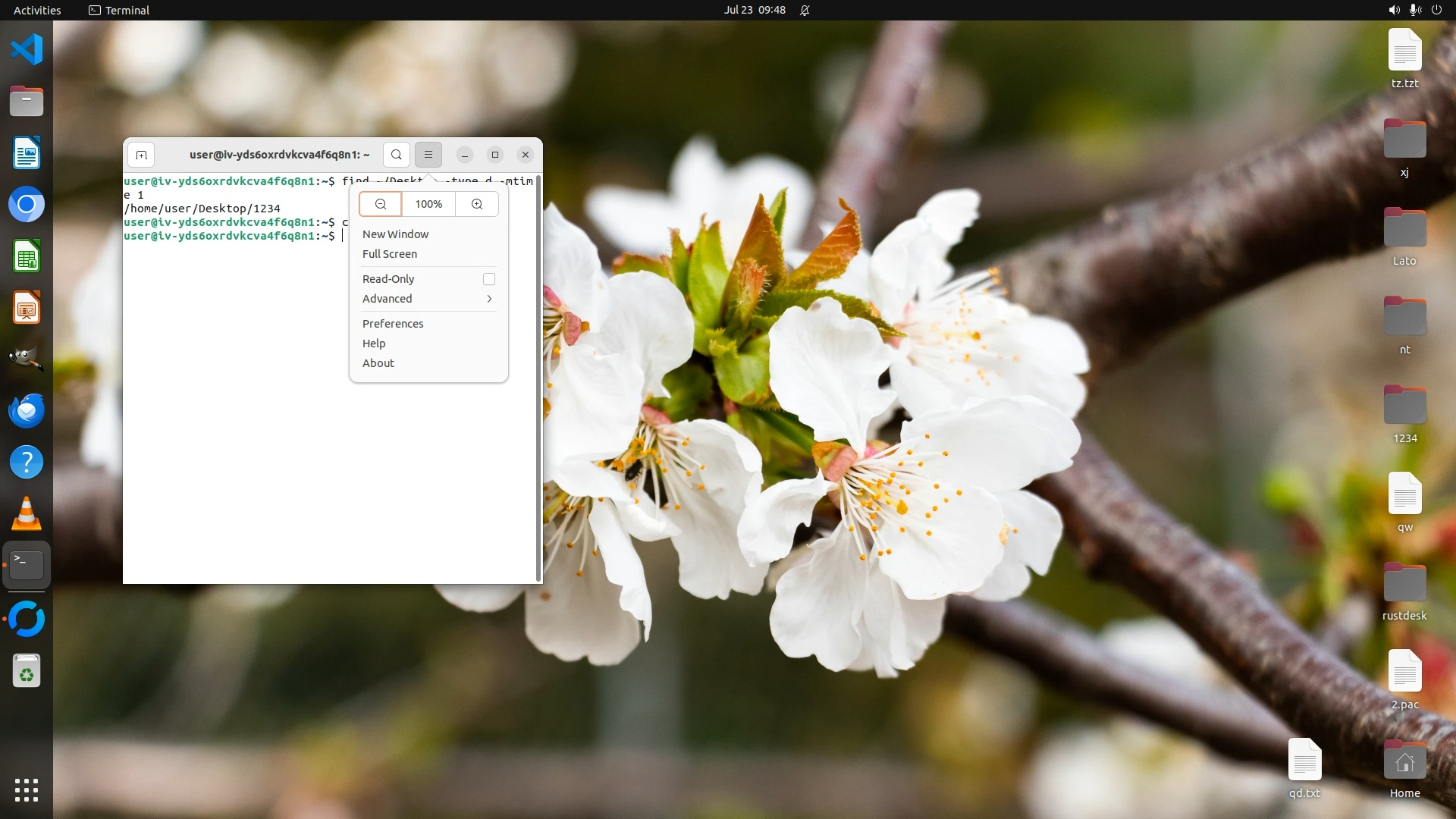Click the Activities button
The width and height of the screenshot is (1456, 819).
[x=37, y=10]
